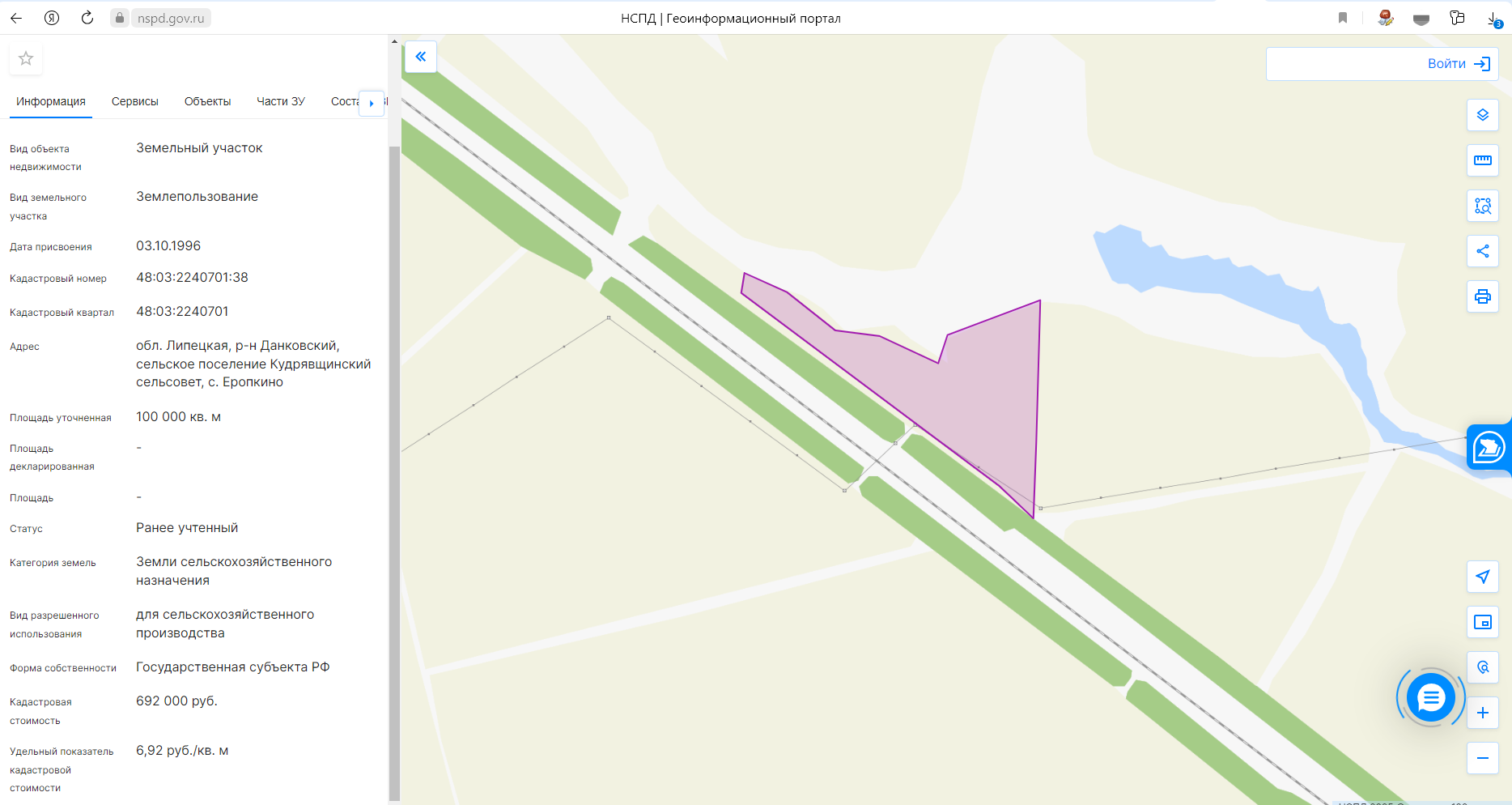Zoom in on the map

click(1482, 713)
